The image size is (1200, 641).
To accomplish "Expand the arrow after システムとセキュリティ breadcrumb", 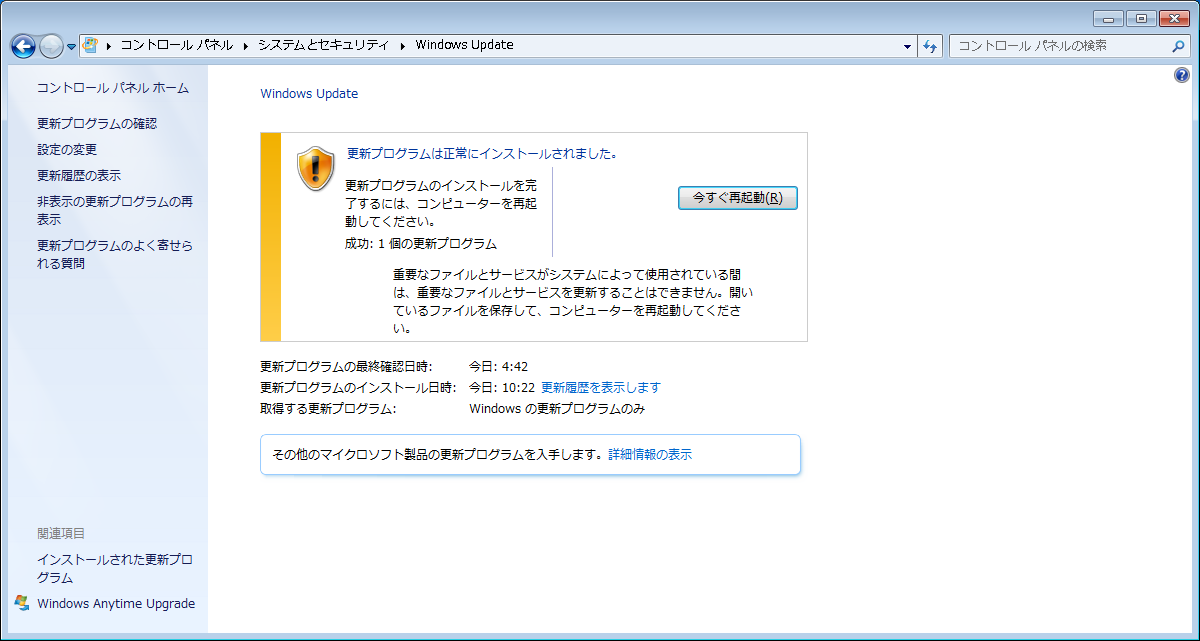I will pyautogui.click(x=403, y=45).
